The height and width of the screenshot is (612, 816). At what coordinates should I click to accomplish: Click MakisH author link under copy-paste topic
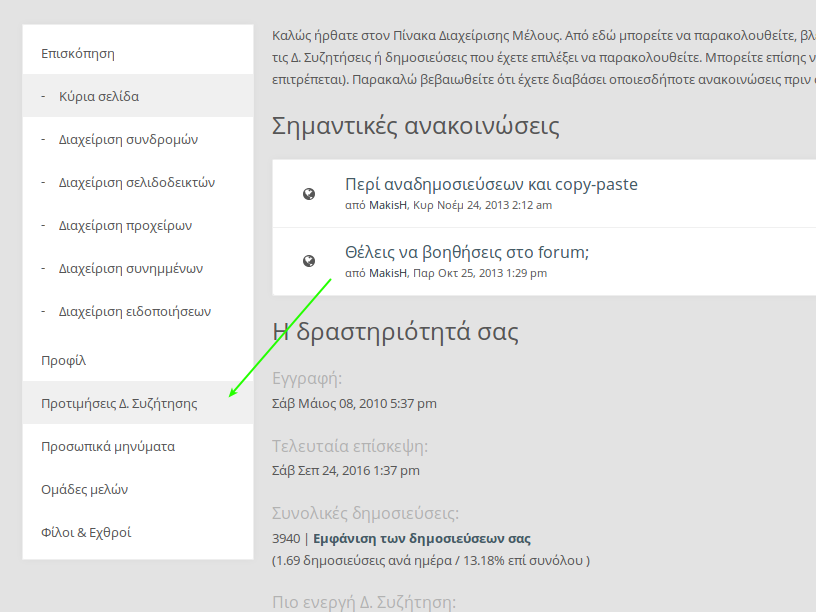pos(388,205)
